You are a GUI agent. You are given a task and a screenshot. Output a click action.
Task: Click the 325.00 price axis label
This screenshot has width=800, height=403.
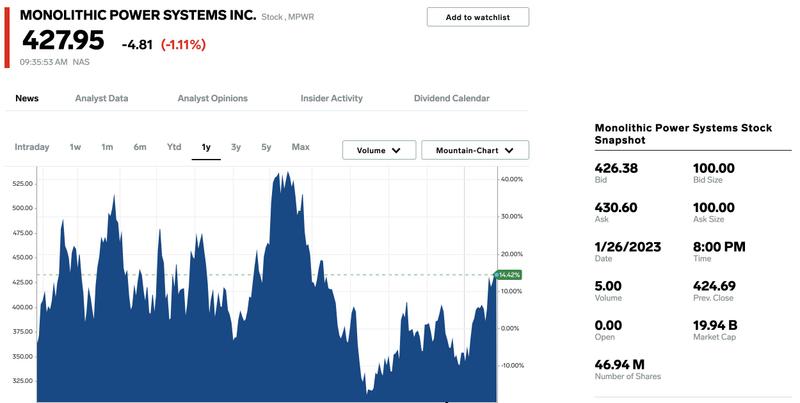(22, 381)
